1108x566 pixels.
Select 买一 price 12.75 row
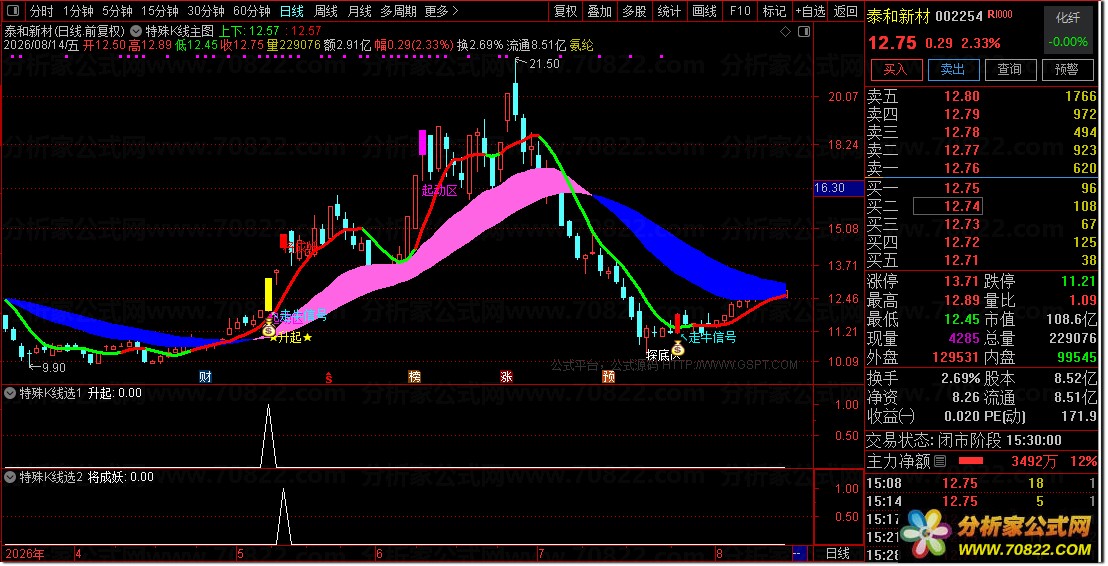982,188
